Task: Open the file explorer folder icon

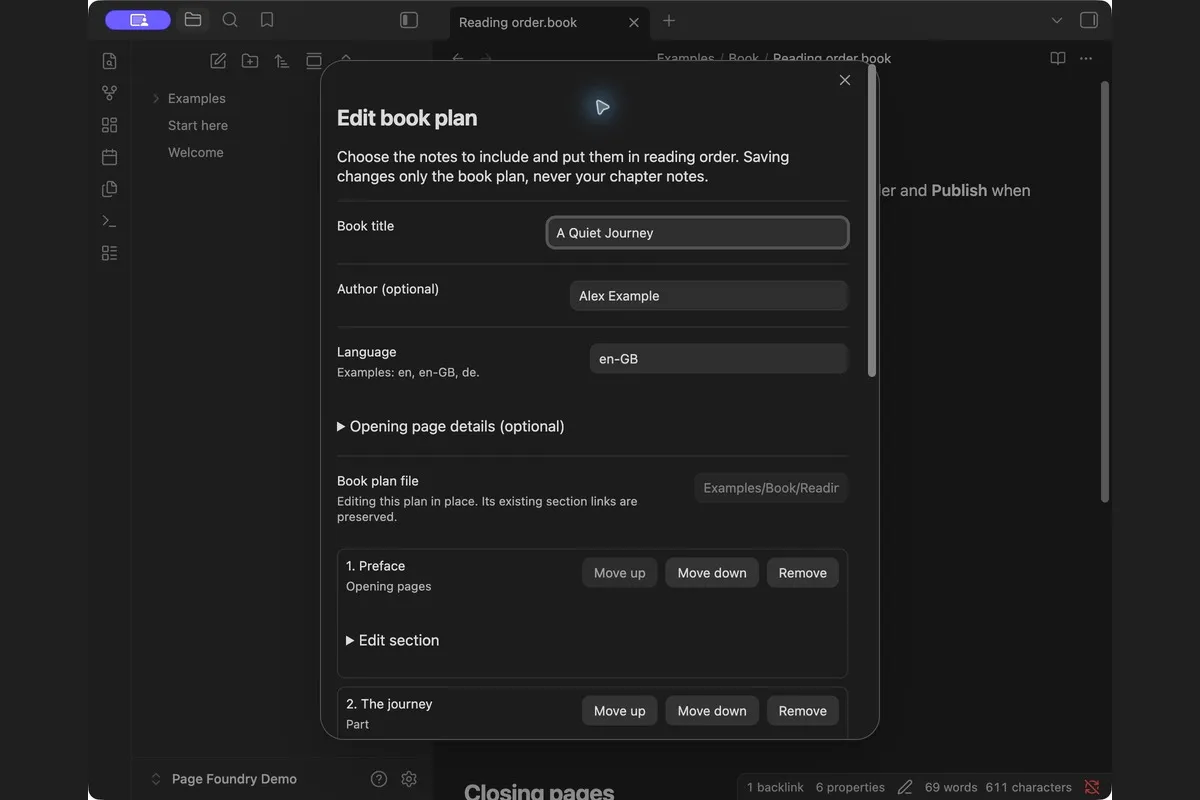Action: click(x=193, y=20)
